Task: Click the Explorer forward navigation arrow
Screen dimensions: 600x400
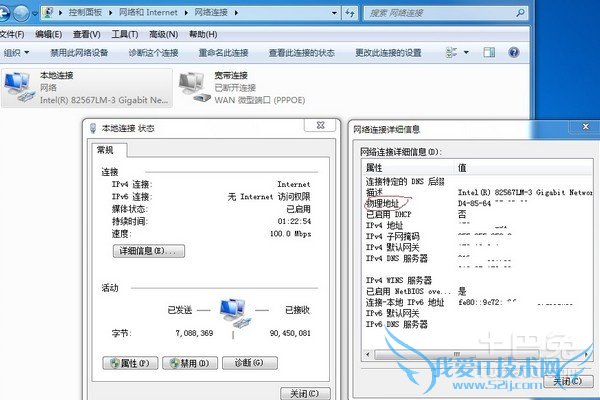Action: pos(21,13)
